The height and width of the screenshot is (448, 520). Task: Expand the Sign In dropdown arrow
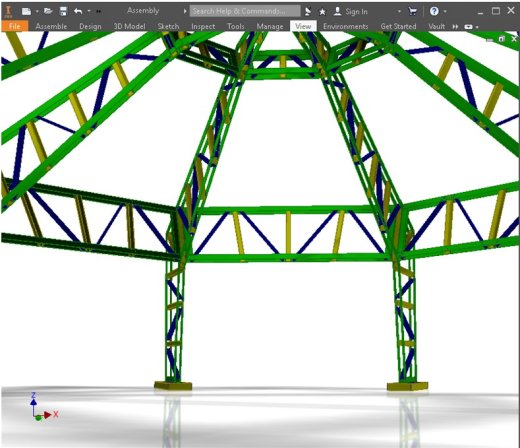tap(399, 11)
